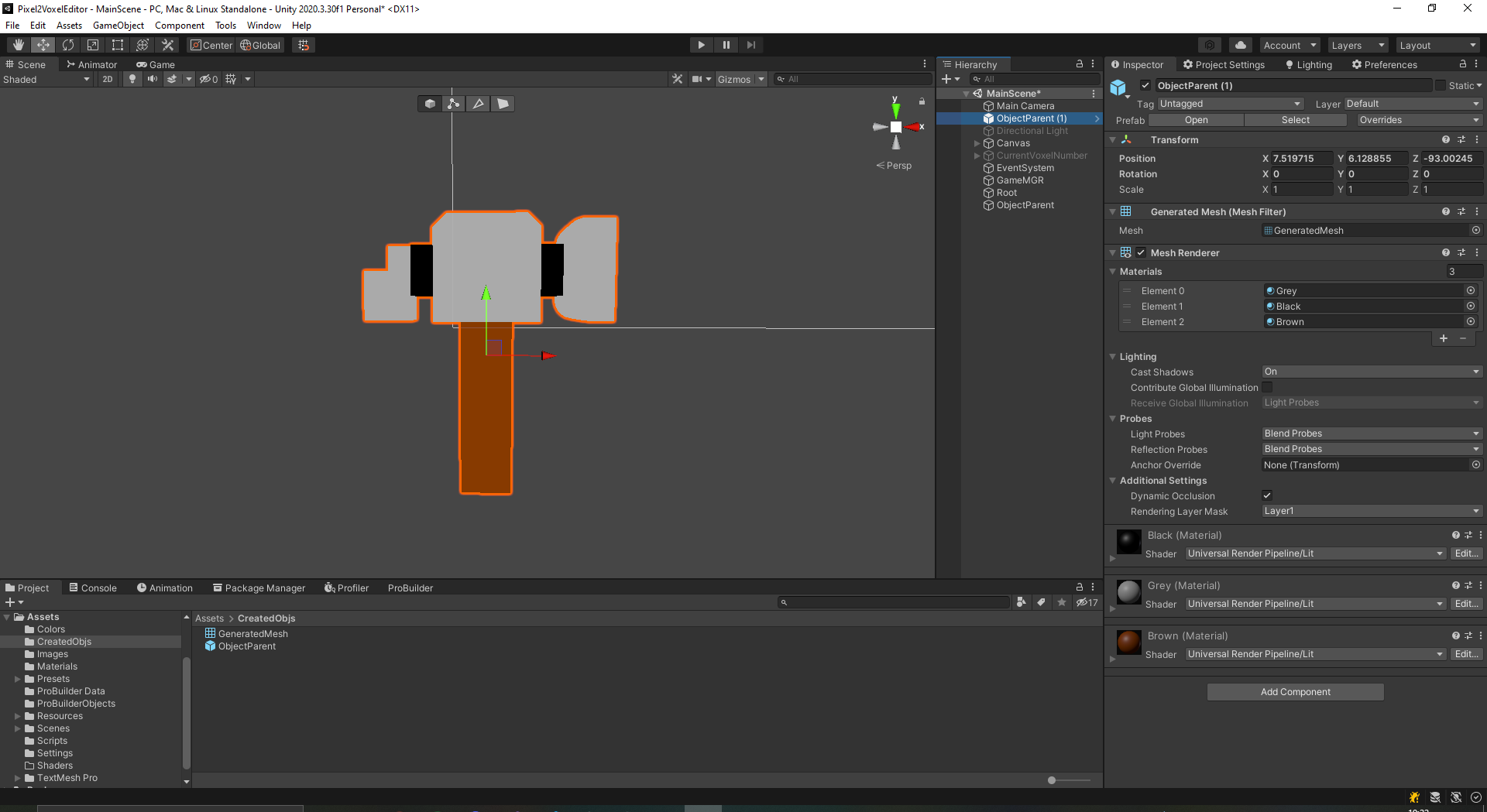Expand the Canvas hierarchy item

[x=977, y=143]
